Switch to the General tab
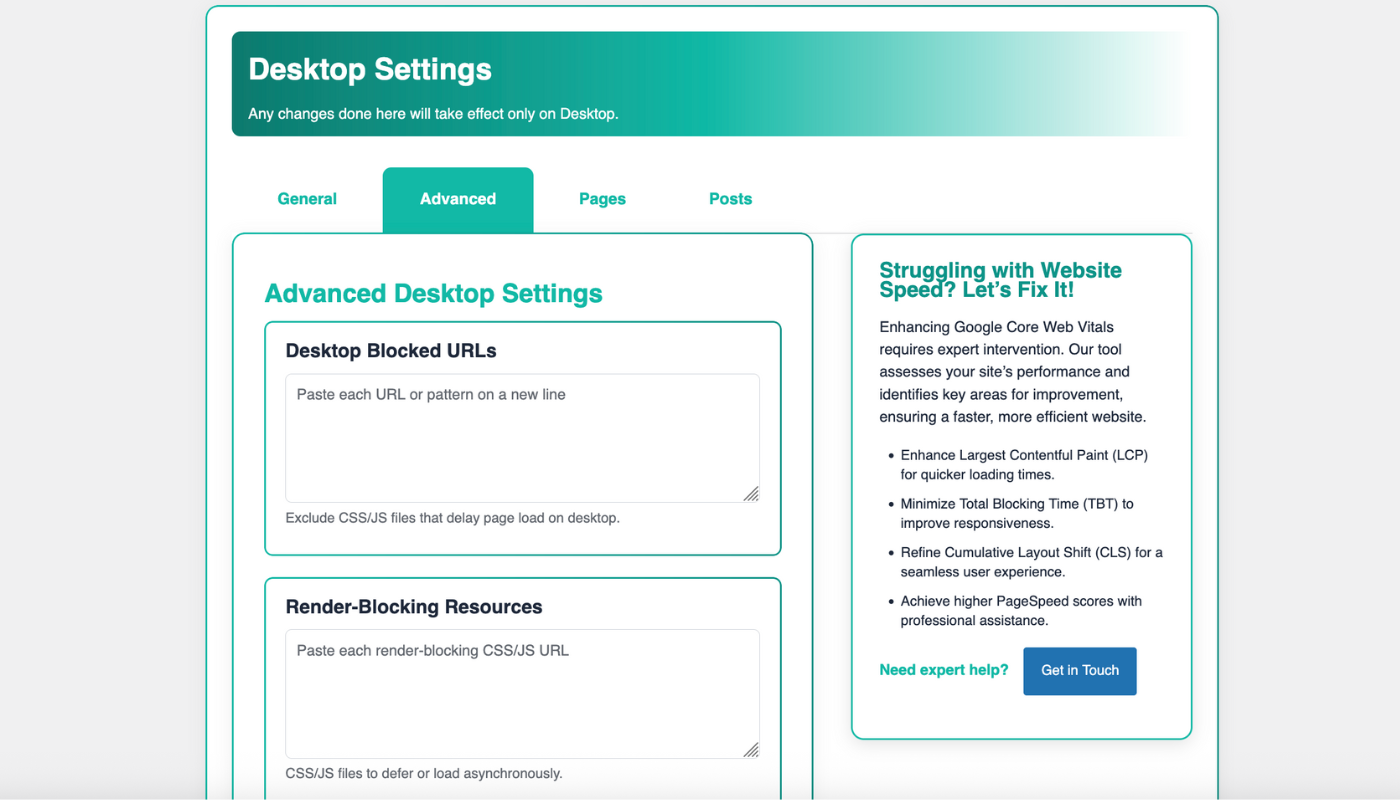Screen dimensions: 1400x800 307,199
